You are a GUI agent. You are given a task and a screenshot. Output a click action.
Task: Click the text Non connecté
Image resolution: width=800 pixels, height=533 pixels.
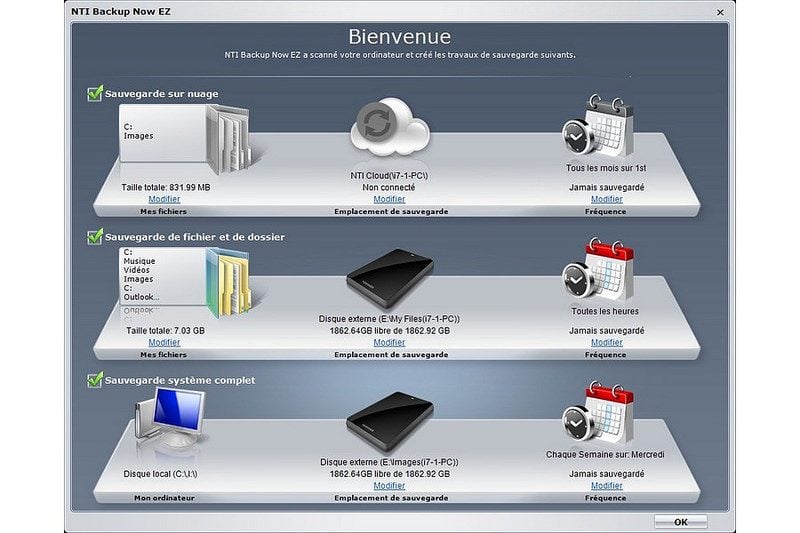[389, 187]
